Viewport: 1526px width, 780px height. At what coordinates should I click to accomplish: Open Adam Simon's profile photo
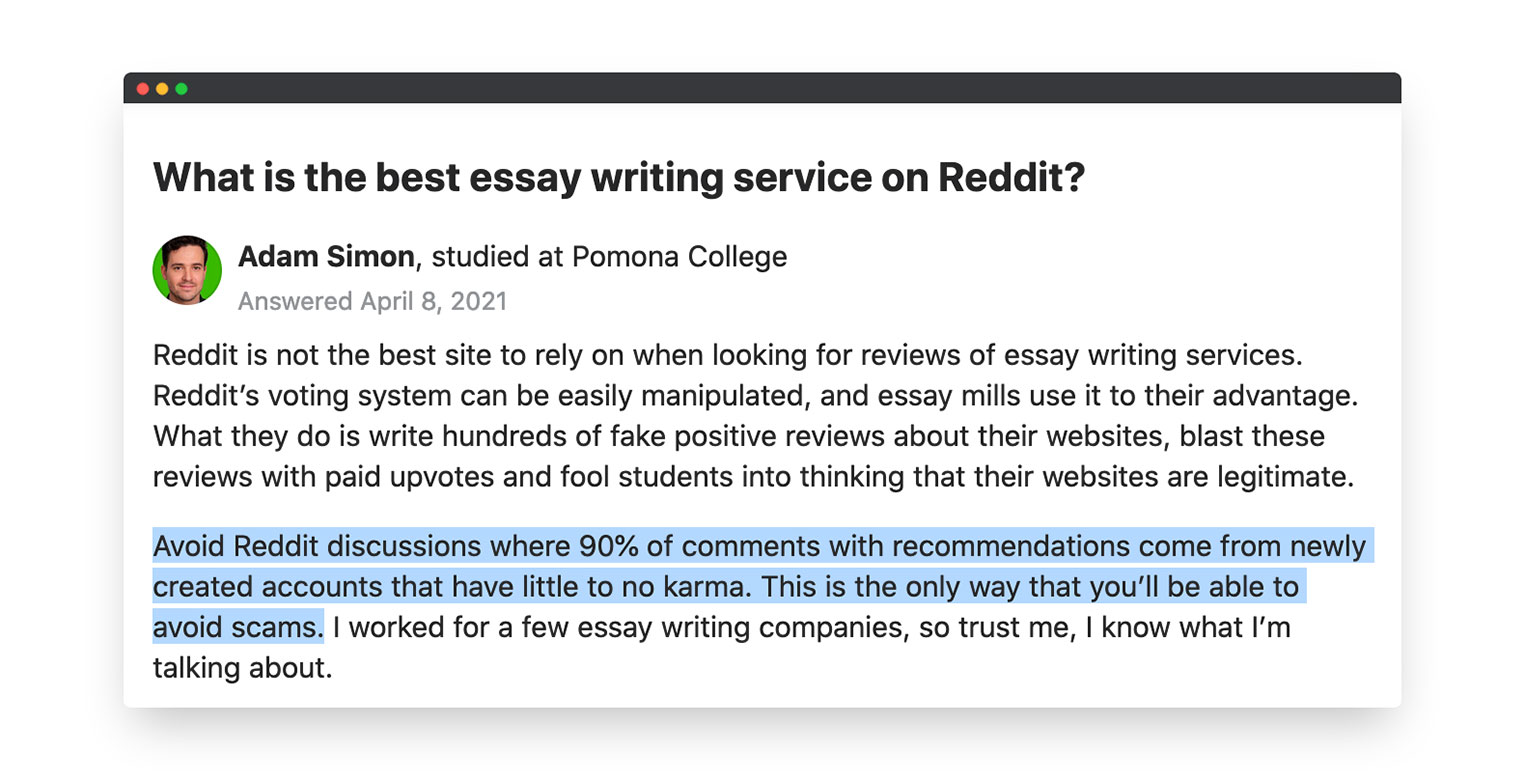[187, 270]
